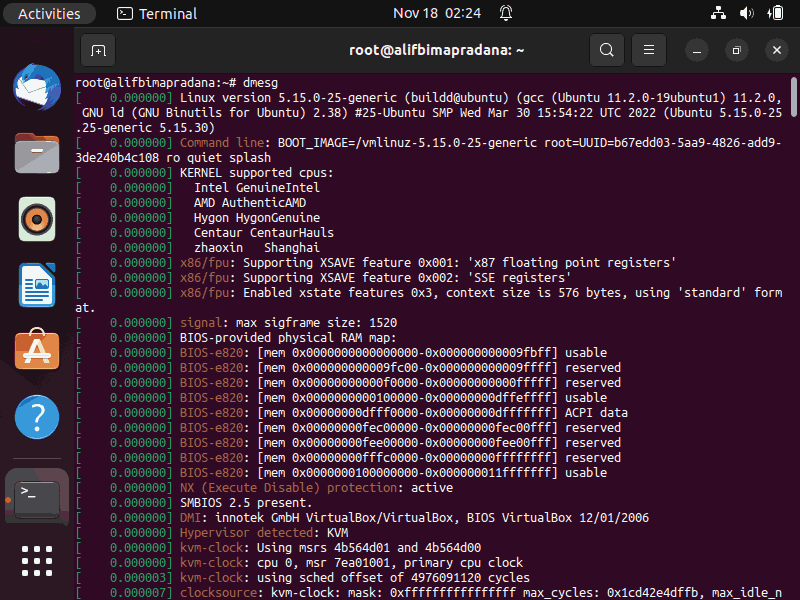
Task: Click the Activities button
Action: tap(49, 13)
